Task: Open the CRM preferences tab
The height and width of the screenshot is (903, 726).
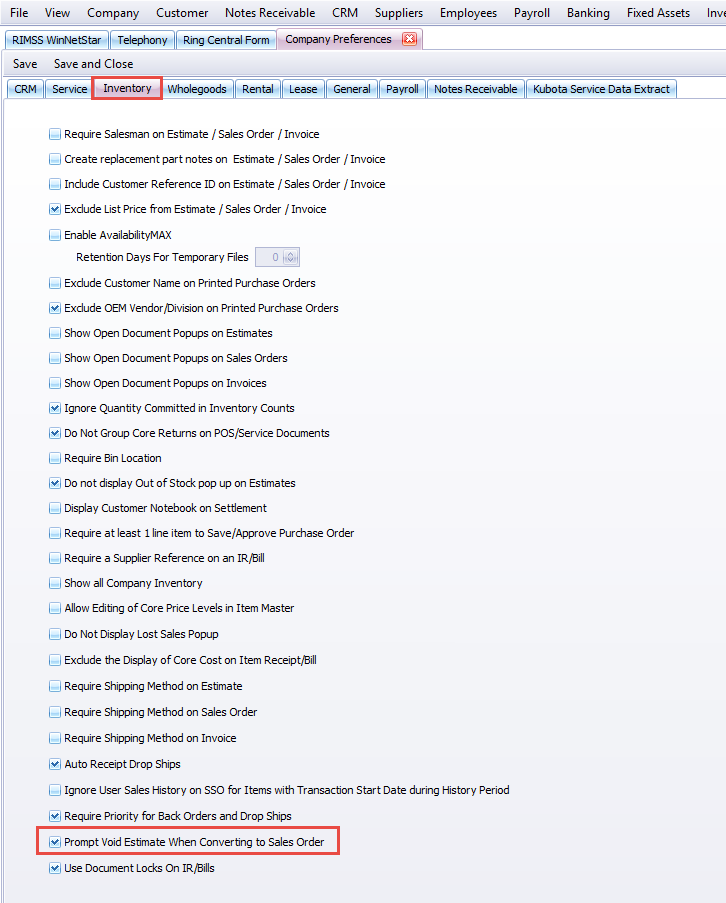Action: (x=25, y=89)
